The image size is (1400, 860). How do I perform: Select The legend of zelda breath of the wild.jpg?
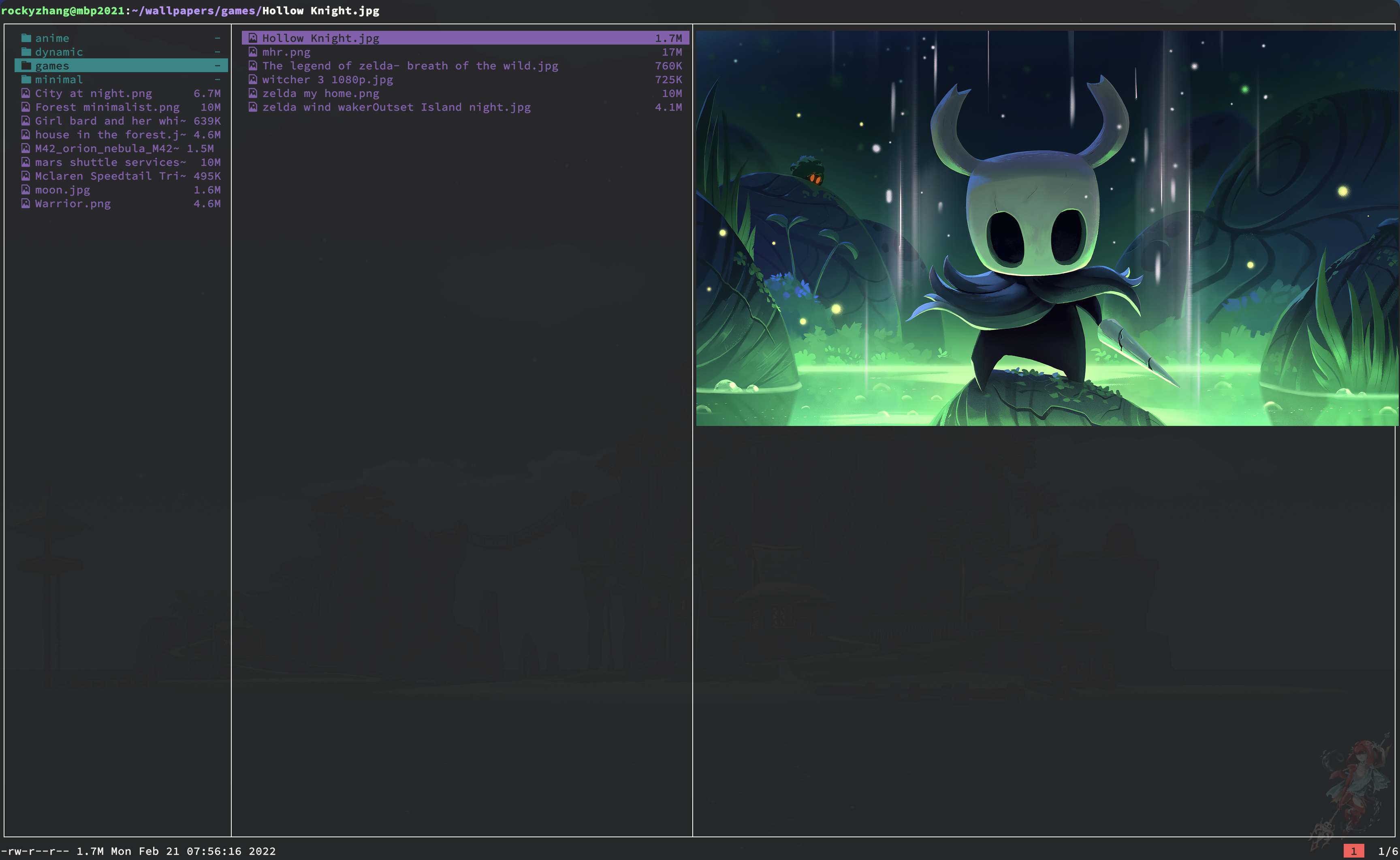point(410,66)
